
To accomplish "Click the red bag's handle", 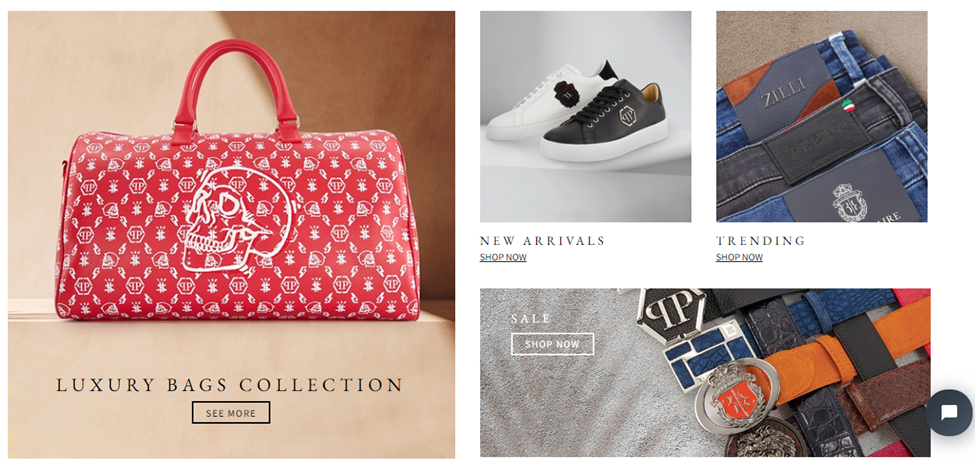I will point(236,87).
